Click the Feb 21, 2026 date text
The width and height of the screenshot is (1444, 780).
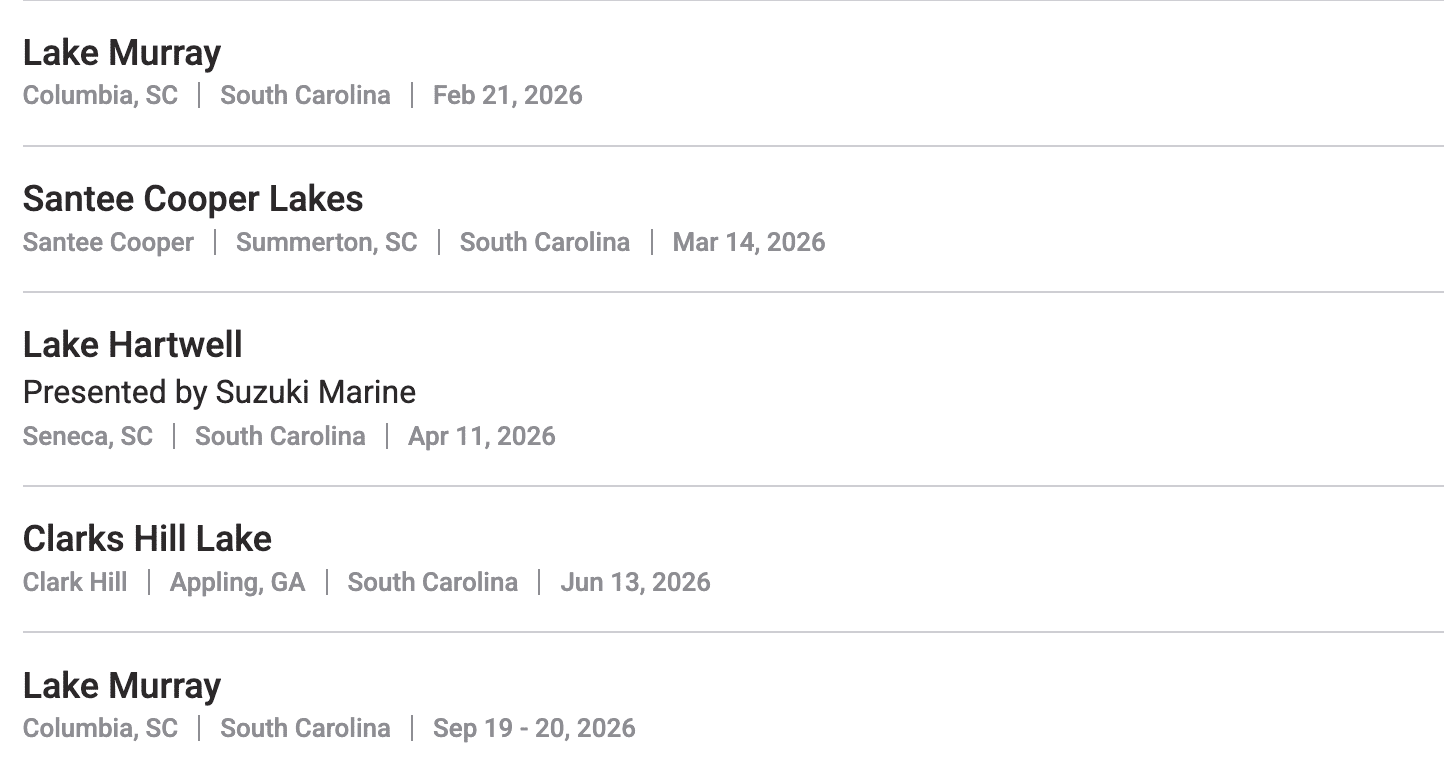pyautogui.click(x=507, y=95)
